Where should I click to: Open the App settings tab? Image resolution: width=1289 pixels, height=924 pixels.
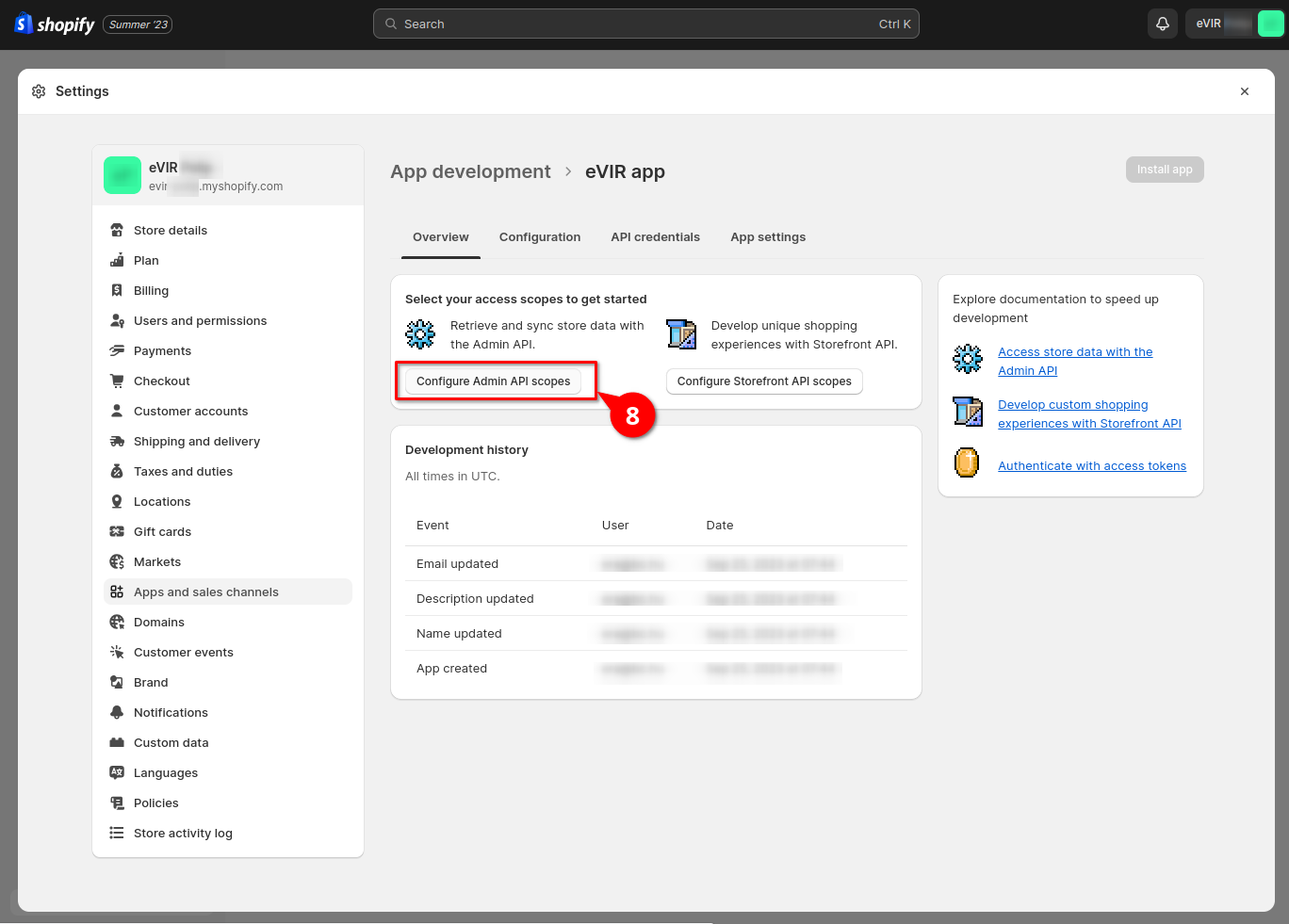pos(768,237)
